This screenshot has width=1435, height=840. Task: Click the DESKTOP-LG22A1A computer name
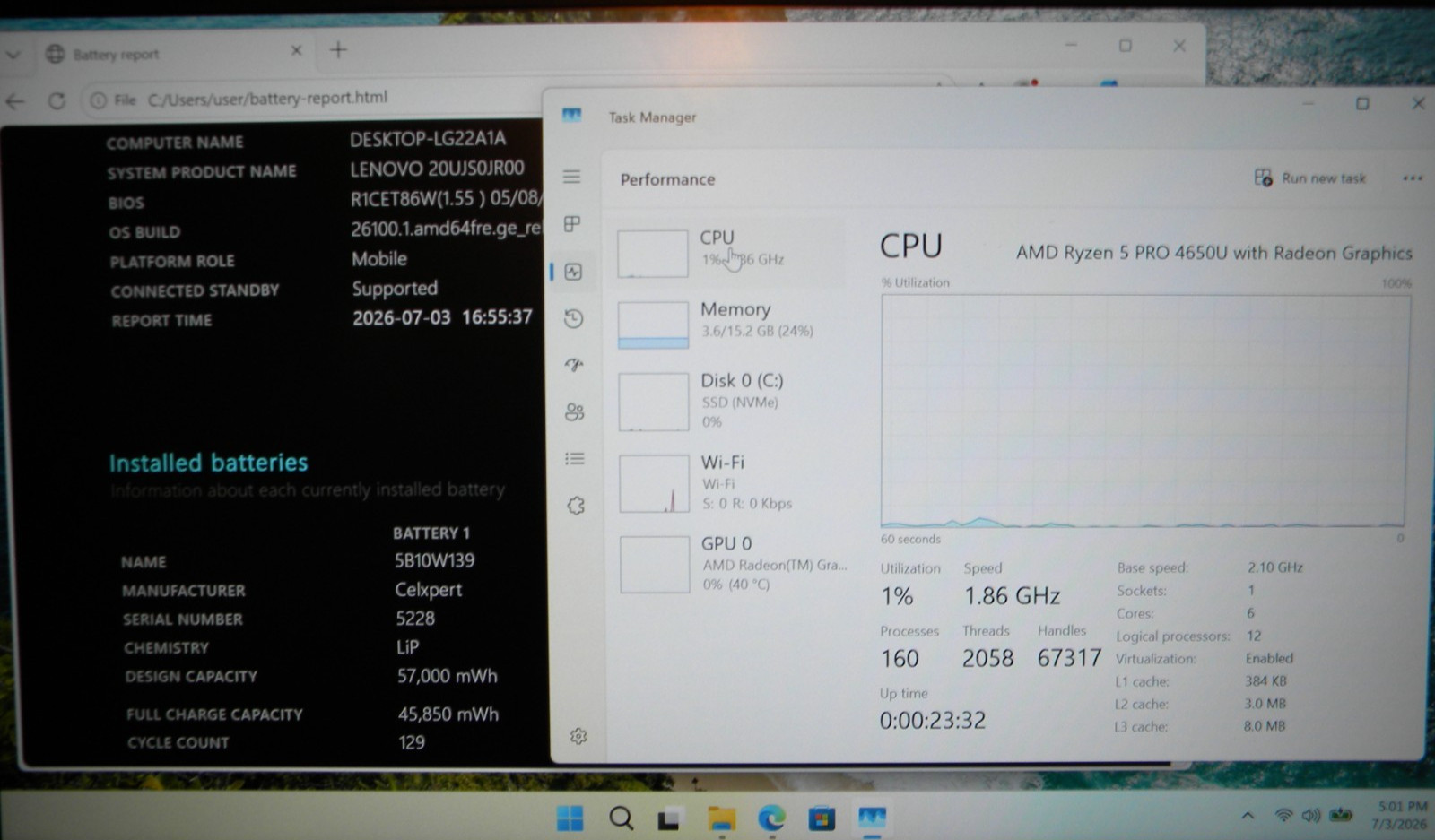pos(428,139)
